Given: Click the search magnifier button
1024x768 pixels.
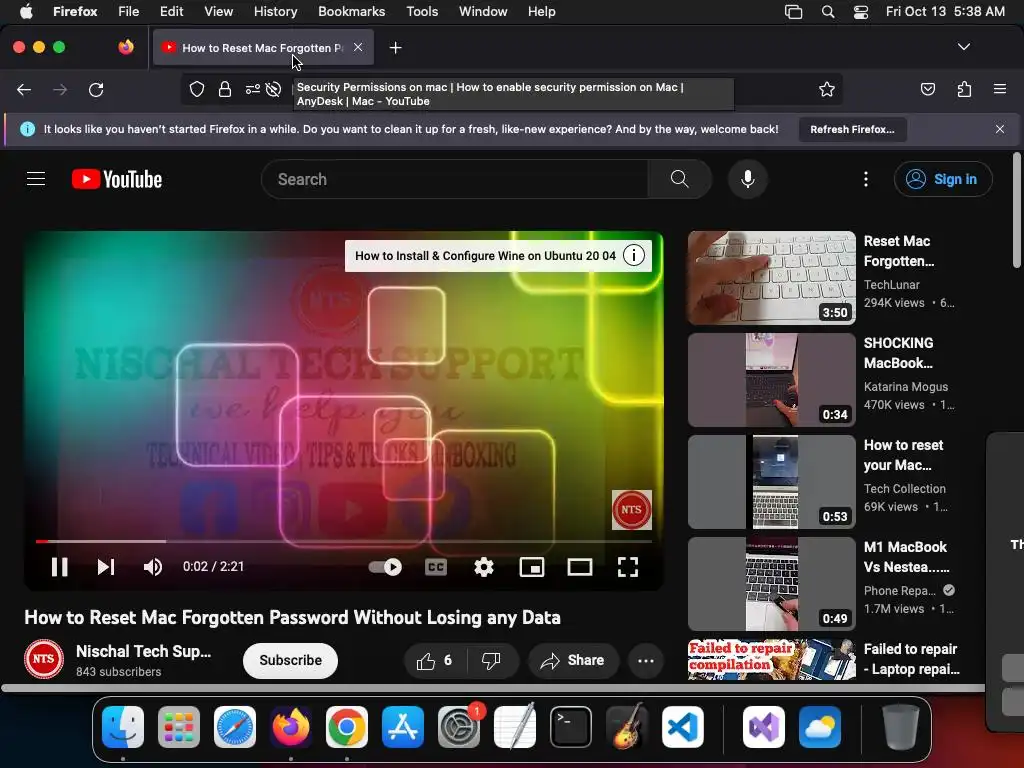Looking at the screenshot, I should click(679, 179).
